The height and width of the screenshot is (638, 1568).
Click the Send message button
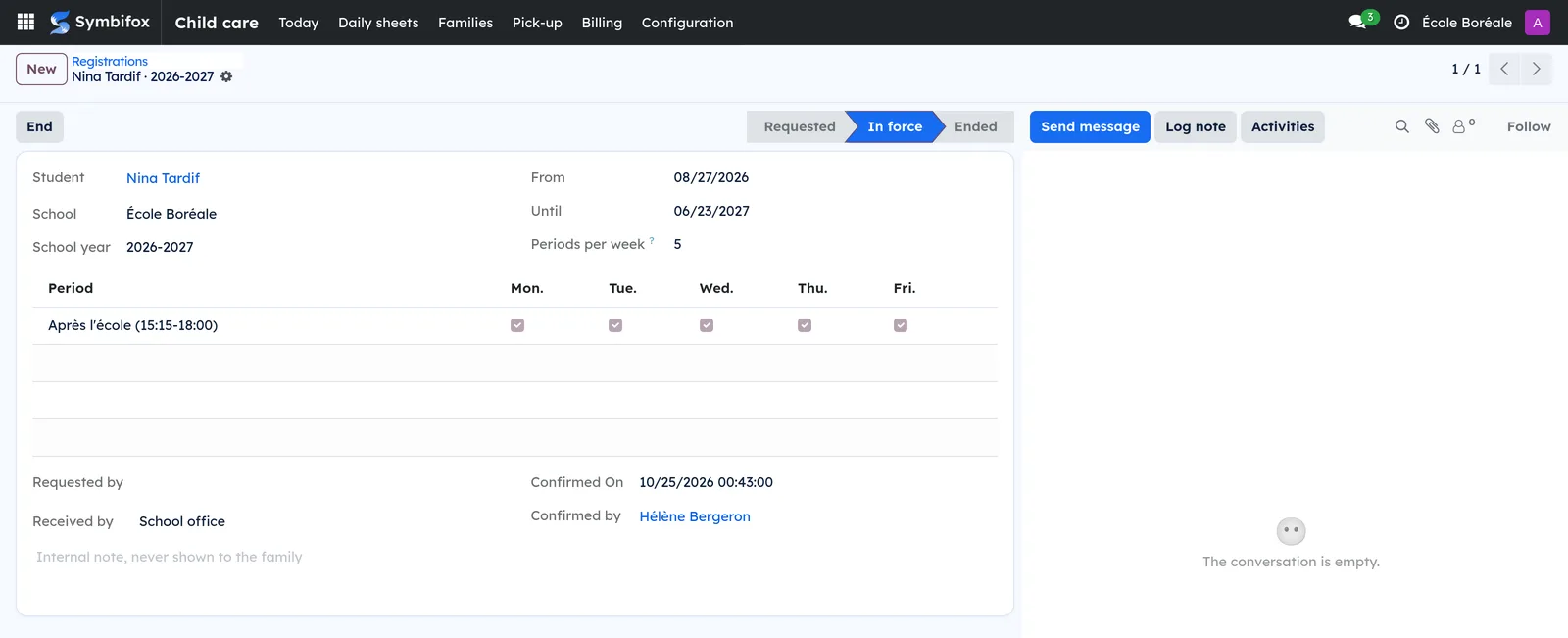[x=1090, y=126]
